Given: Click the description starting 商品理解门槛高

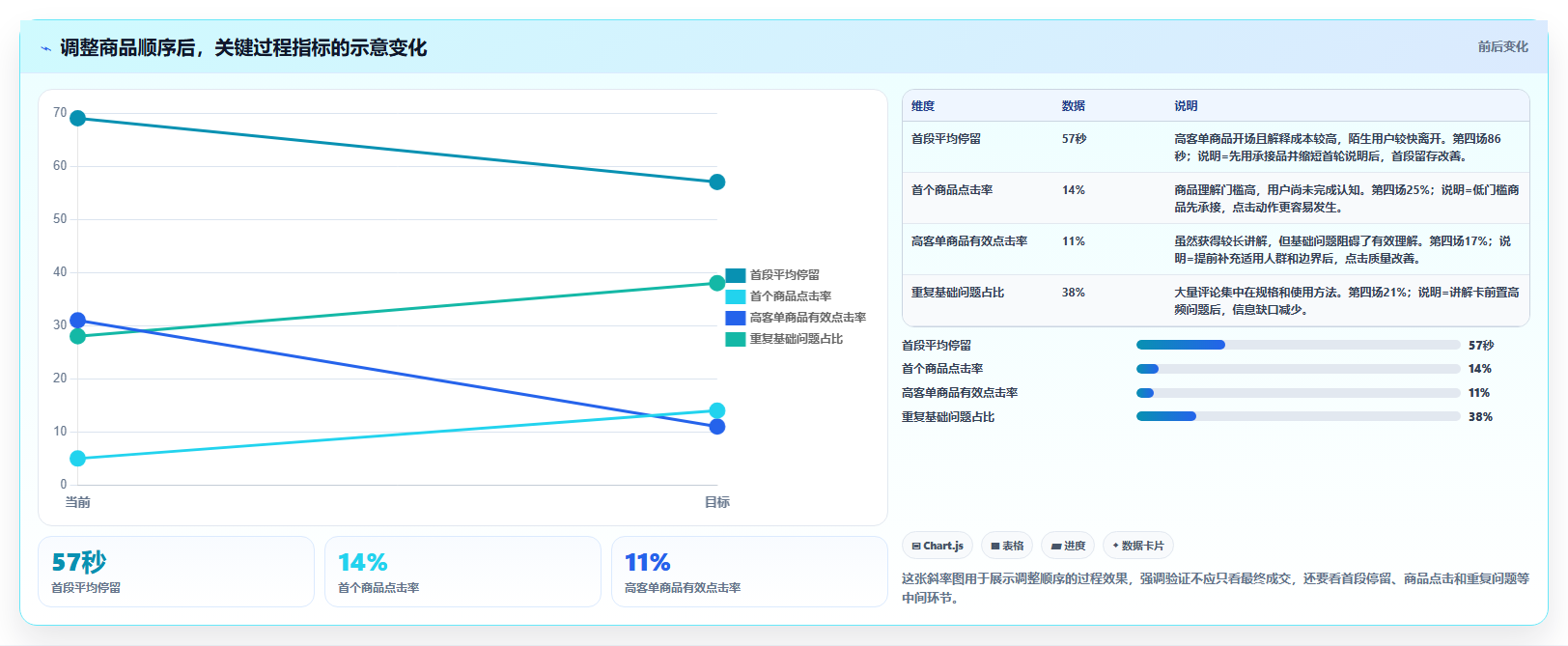Looking at the screenshot, I should click(1347, 199).
